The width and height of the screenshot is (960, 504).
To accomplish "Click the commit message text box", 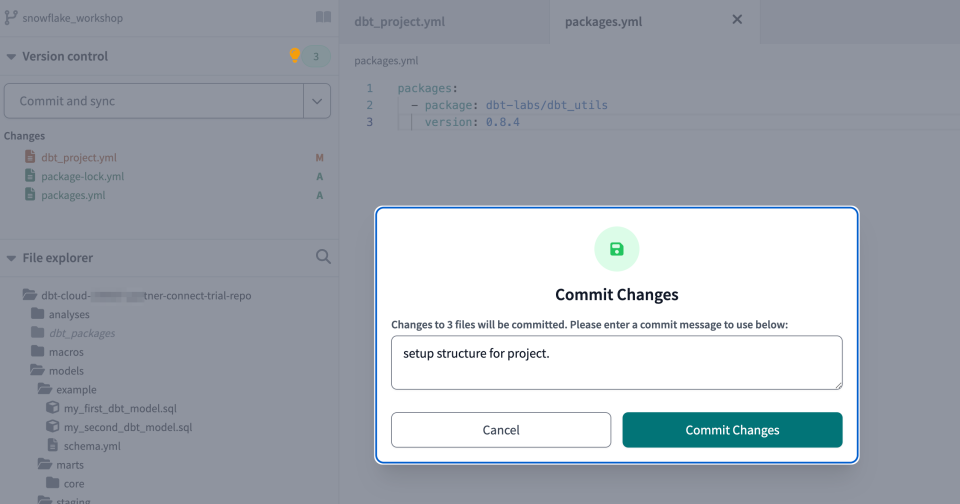I will pyautogui.click(x=616, y=362).
